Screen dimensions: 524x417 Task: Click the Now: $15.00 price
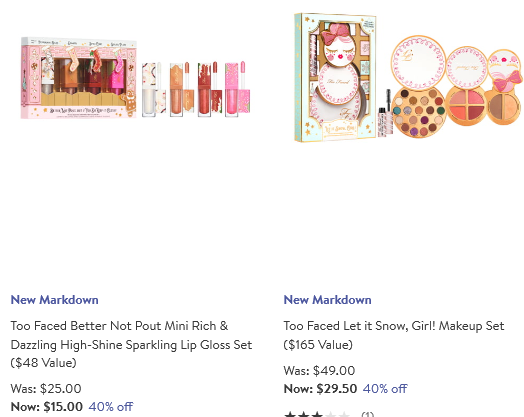coord(46,407)
